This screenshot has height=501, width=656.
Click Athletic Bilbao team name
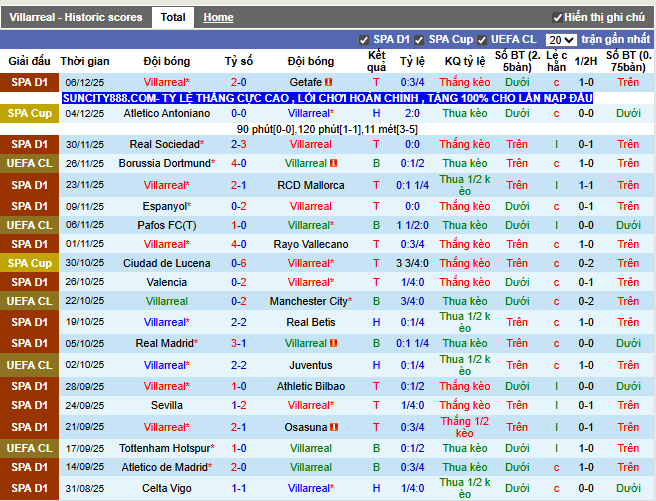pyautogui.click(x=311, y=386)
